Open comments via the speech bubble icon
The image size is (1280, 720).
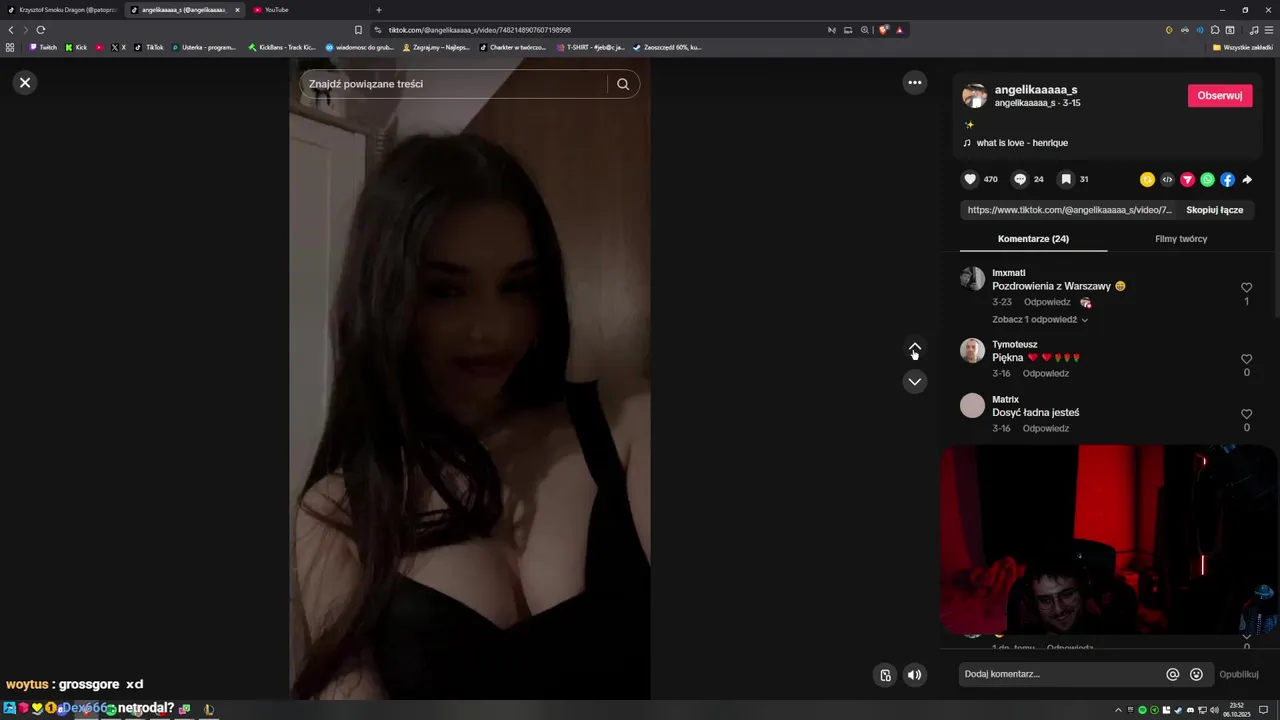[1020, 179]
